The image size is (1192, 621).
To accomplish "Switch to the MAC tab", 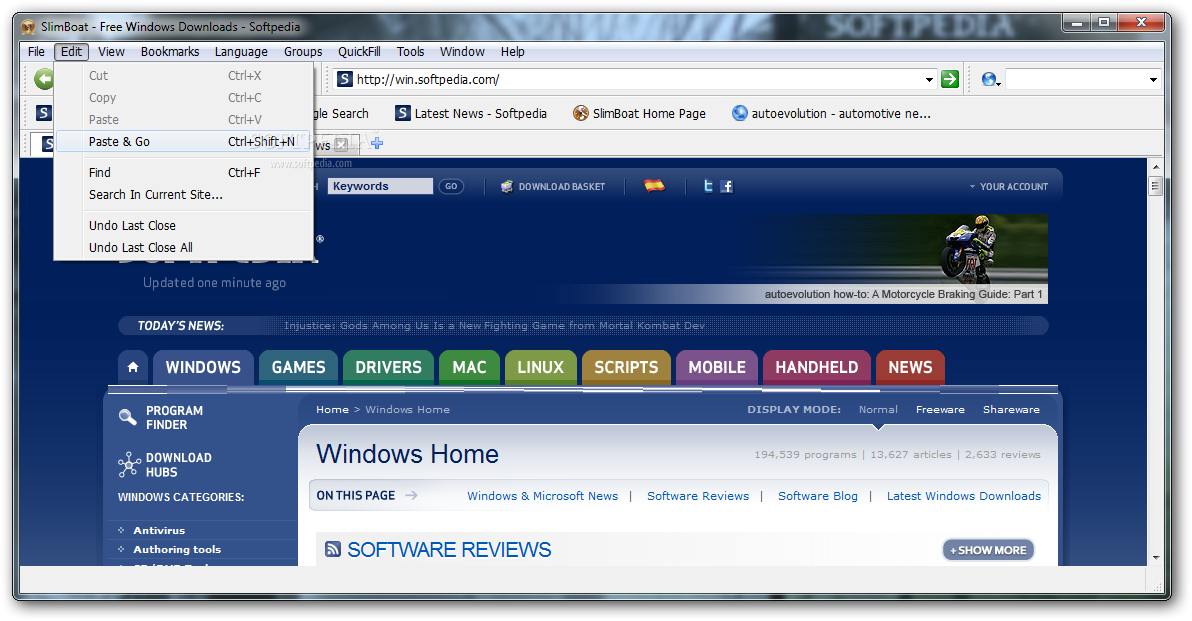I will point(469,367).
